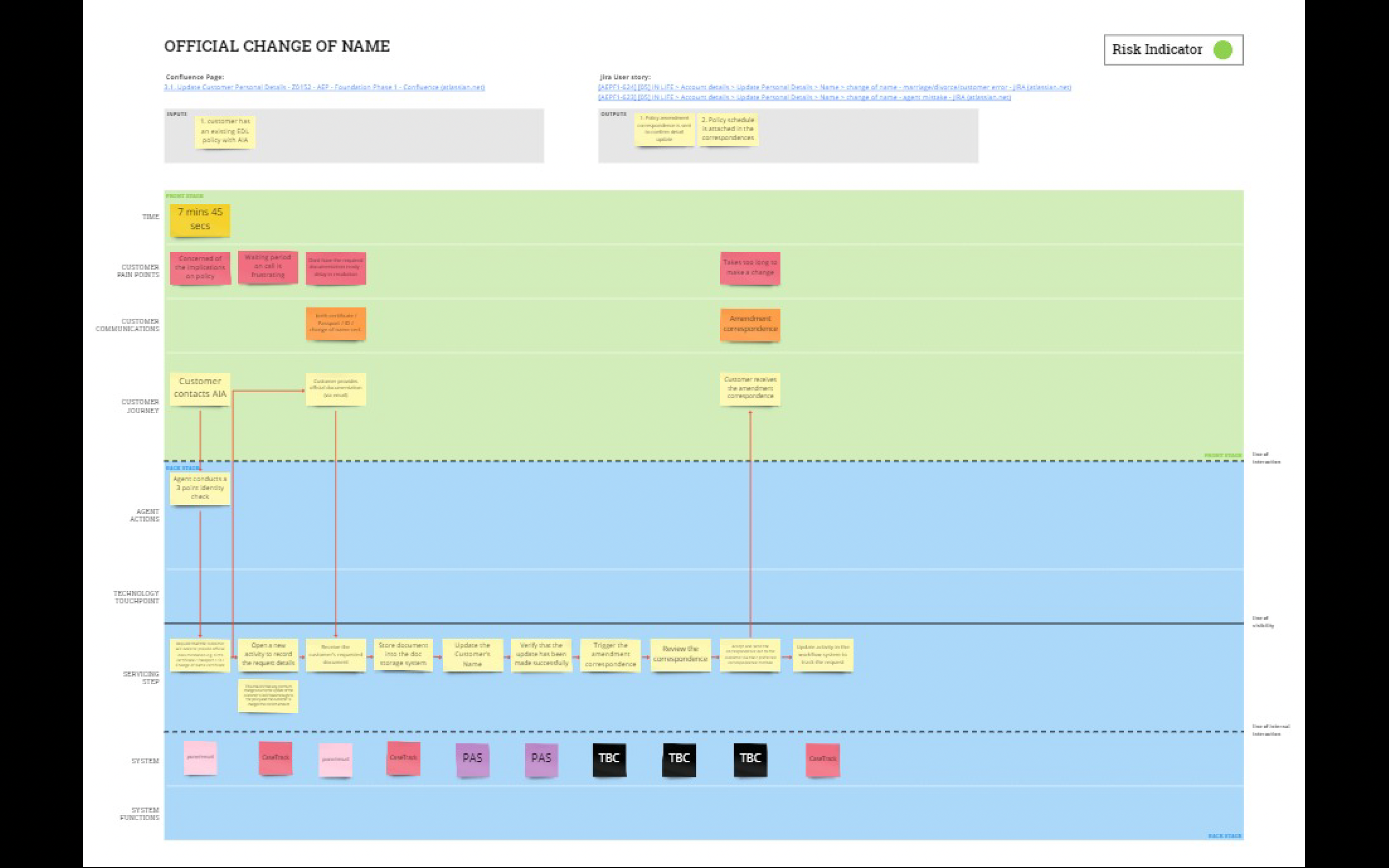Select the 'Verify that the update has been made' step
The width and height of the screenshot is (1389, 868).
541,654
